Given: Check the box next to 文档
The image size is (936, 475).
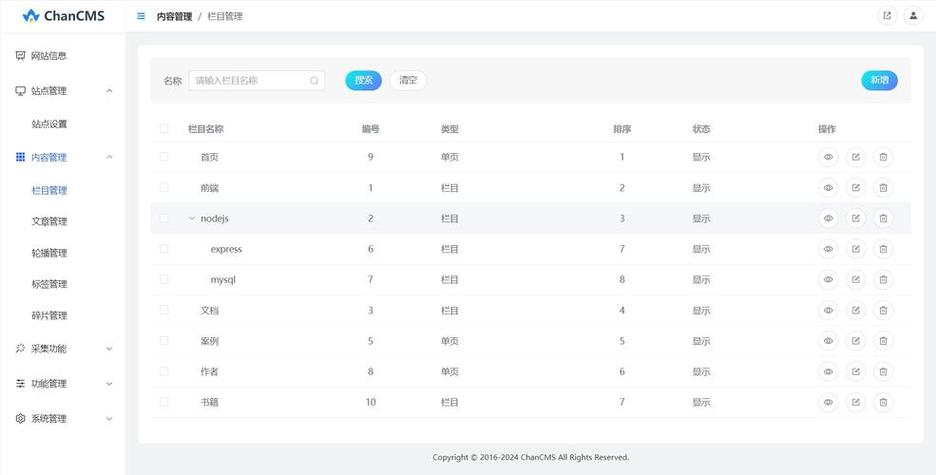Looking at the screenshot, I should click(164, 310).
